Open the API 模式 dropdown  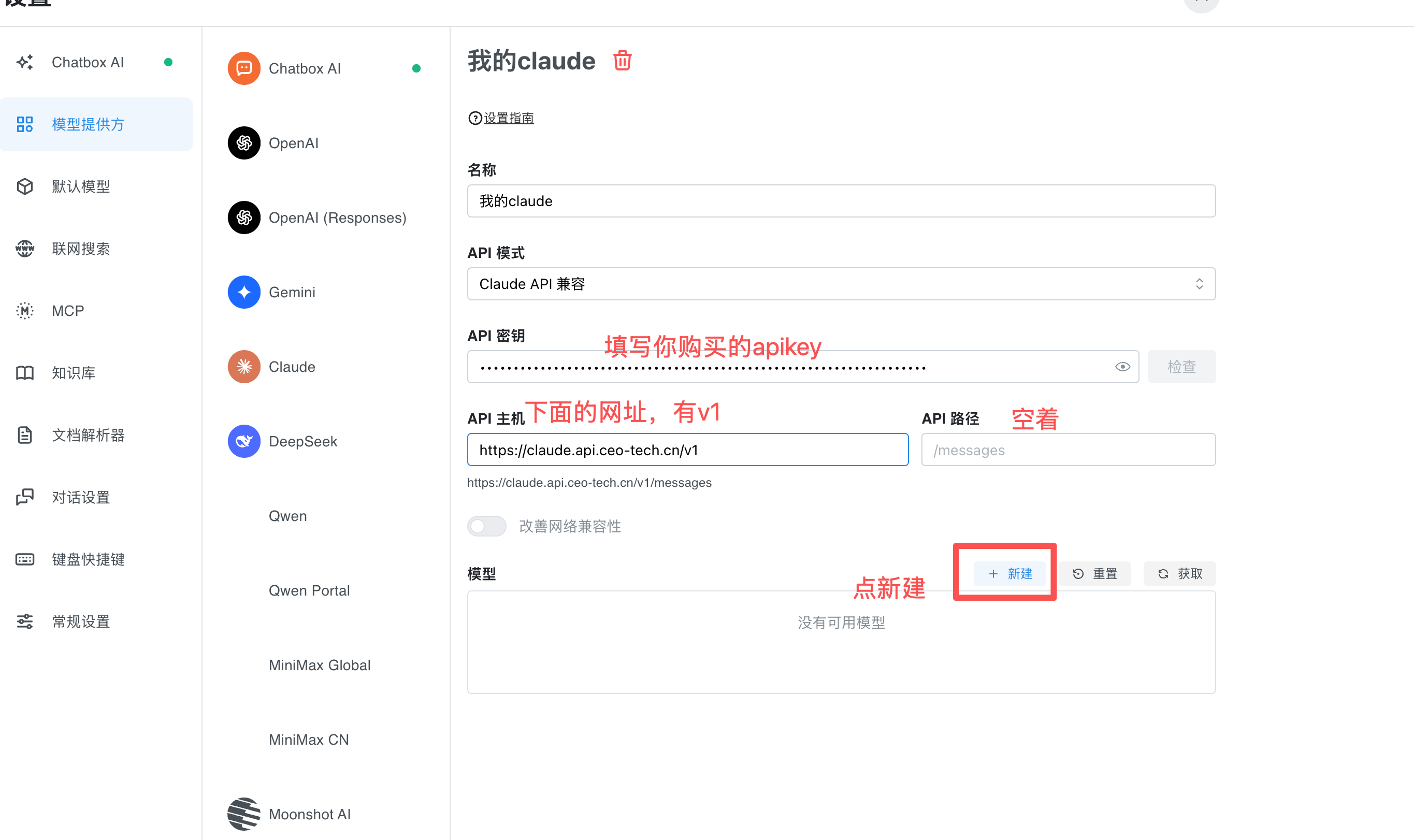[x=841, y=284]
